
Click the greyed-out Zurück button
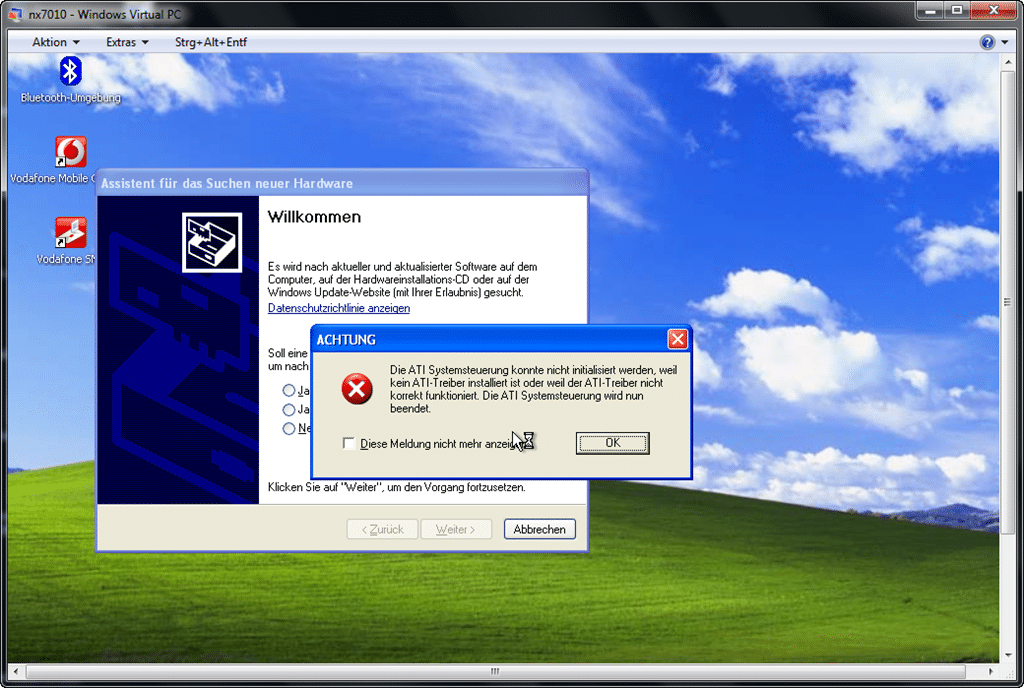(383, 529)
